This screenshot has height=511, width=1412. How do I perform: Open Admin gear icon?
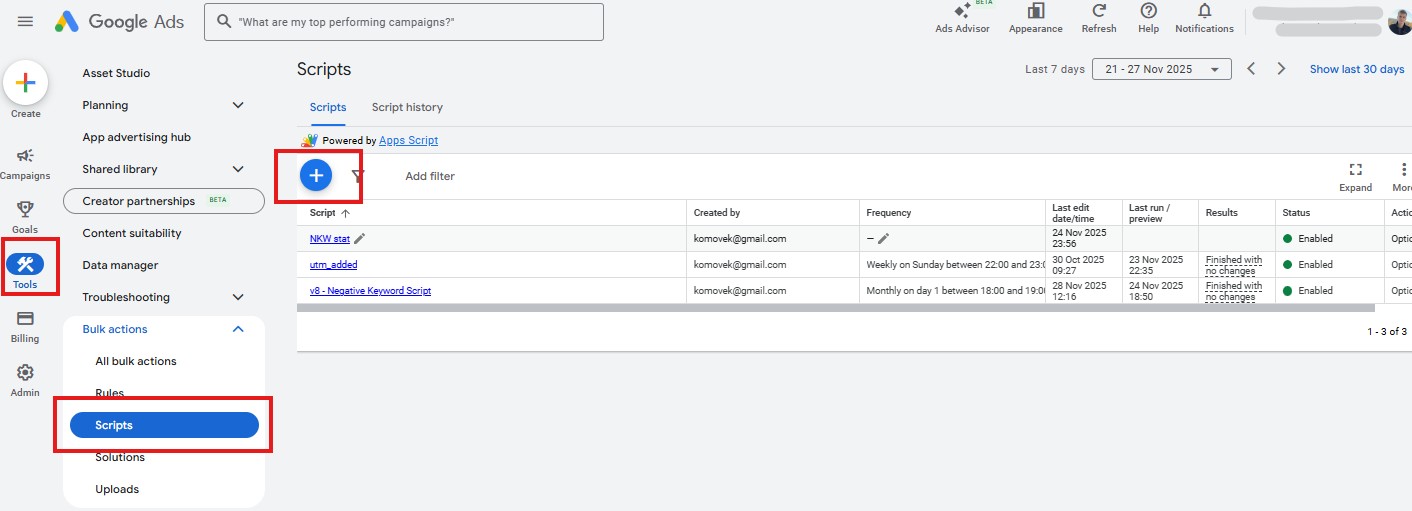(25, 373)
